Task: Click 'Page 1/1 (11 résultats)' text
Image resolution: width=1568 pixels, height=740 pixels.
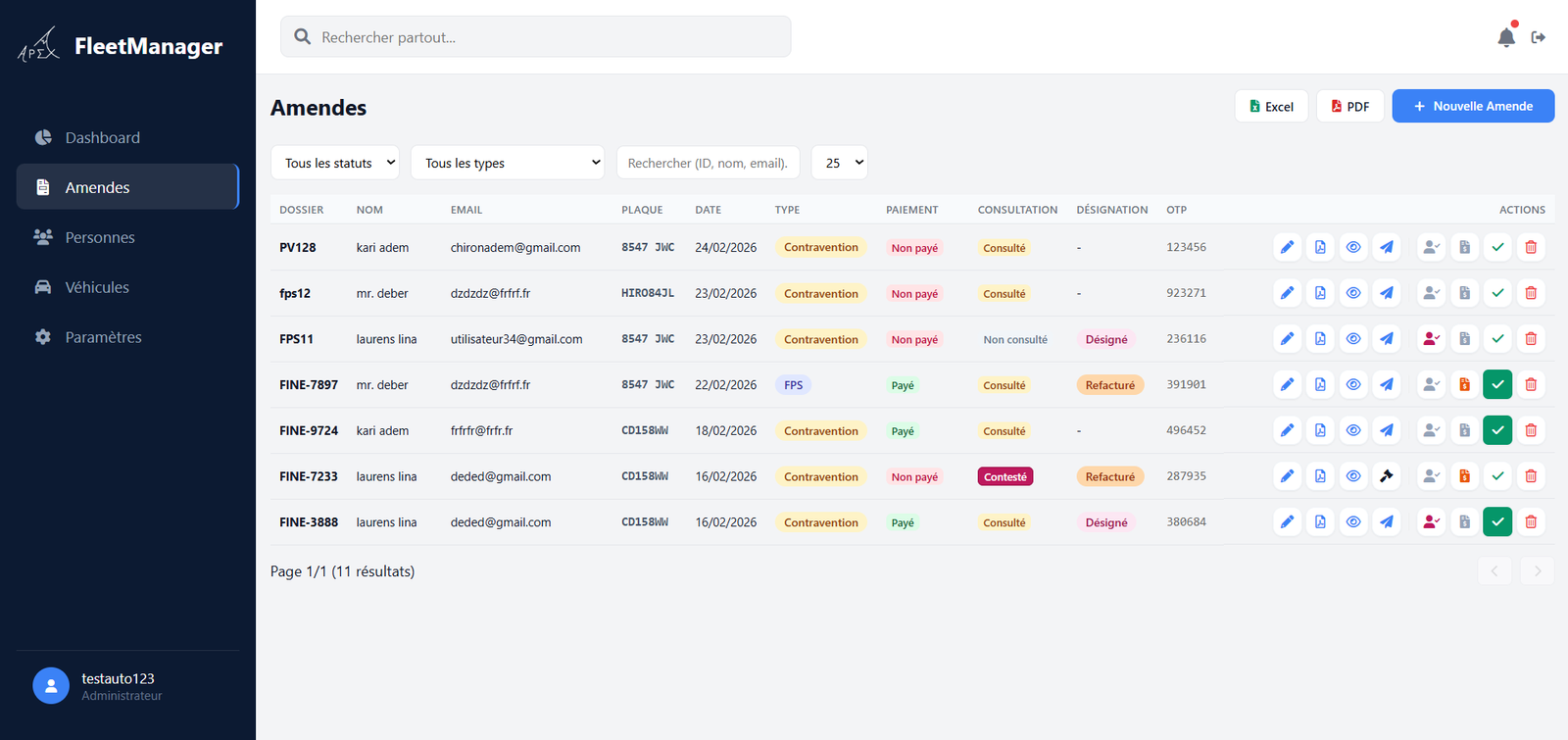Action: point(342,571)
